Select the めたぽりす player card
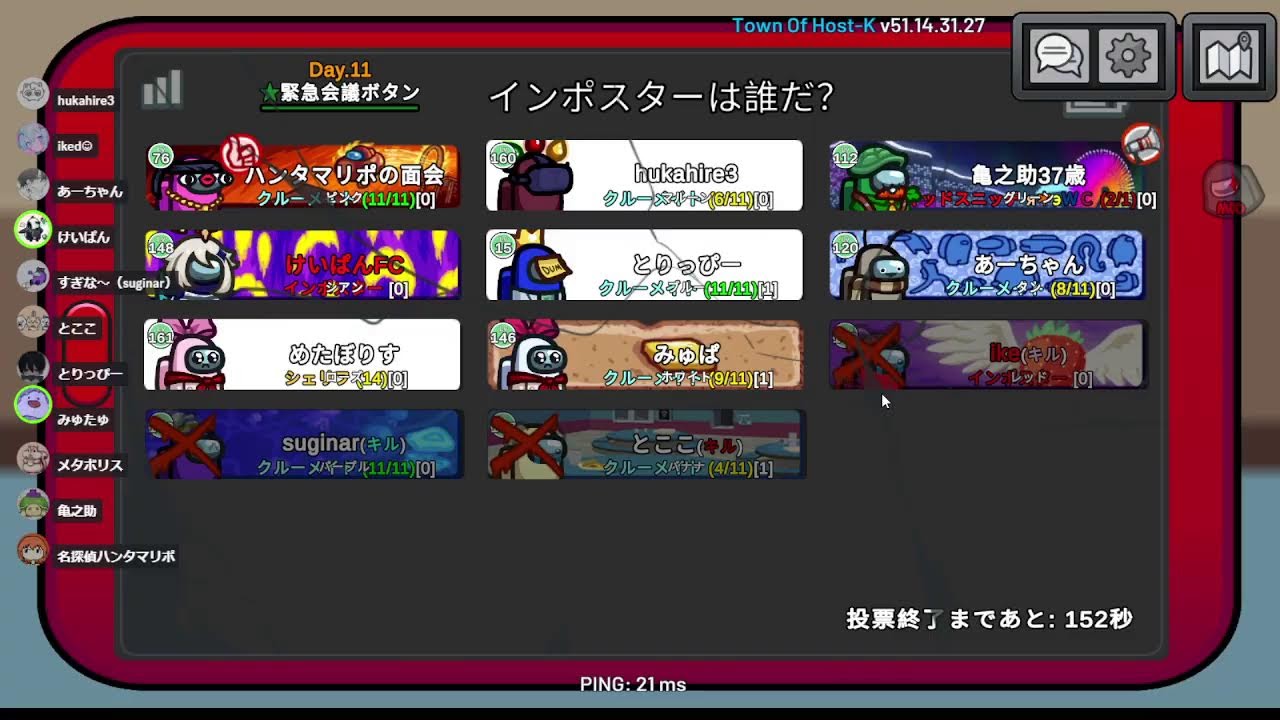1280x720 pixels. (302, 355)
